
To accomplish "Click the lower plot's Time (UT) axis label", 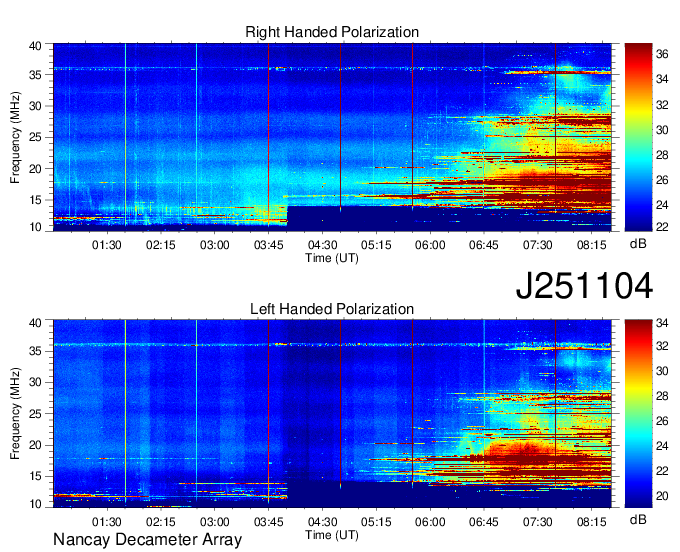I will coord(332,534).
